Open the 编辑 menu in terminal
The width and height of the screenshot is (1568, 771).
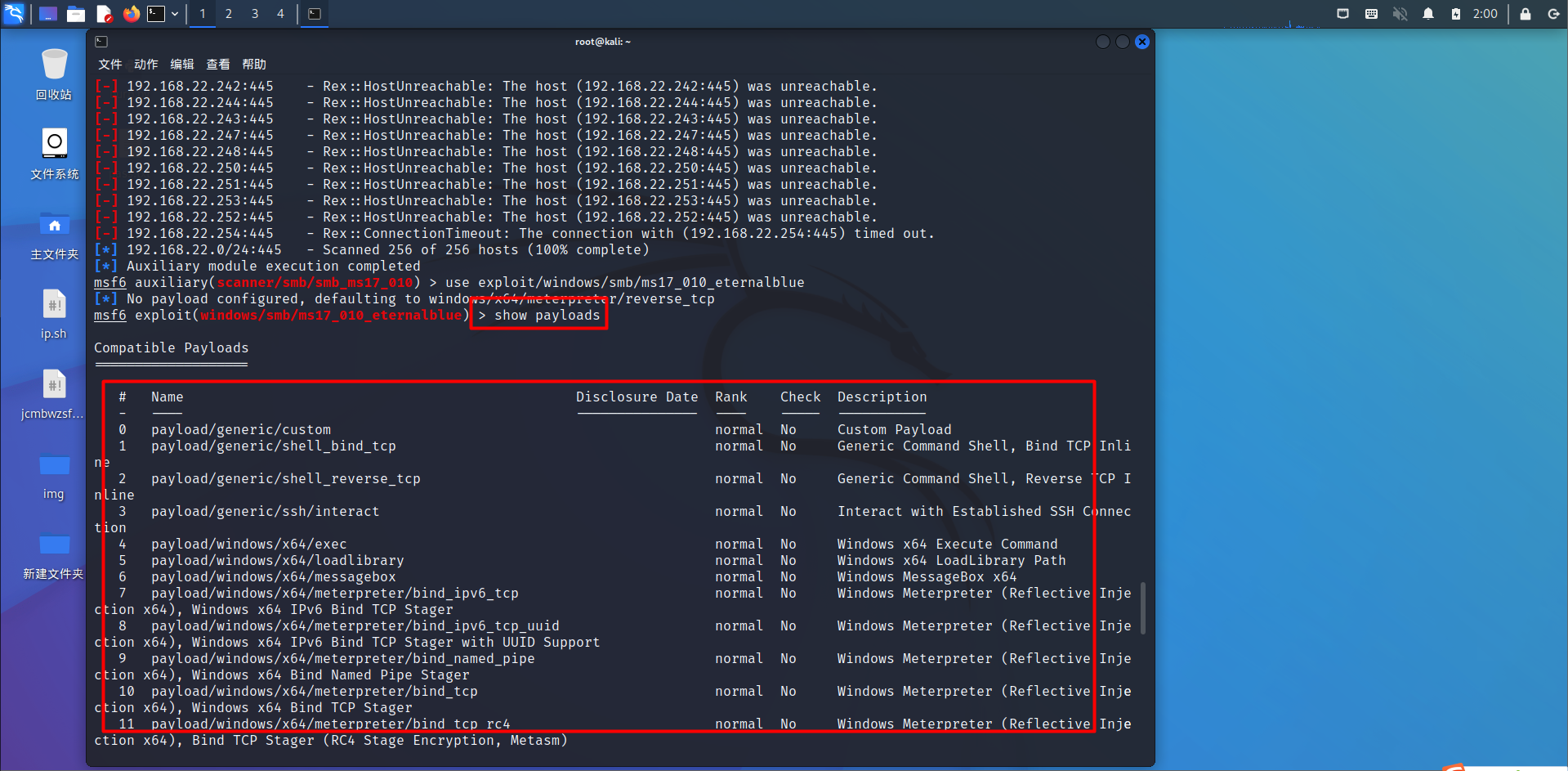pos(182,65)
